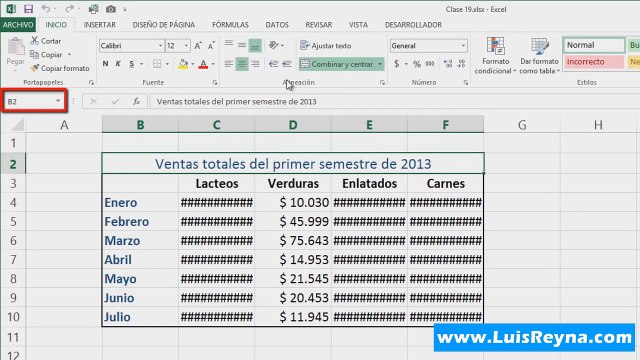The height and width of the screenshot is (360, 640).
Task: Apply the Normal cell style
Action: click(594, 45)
